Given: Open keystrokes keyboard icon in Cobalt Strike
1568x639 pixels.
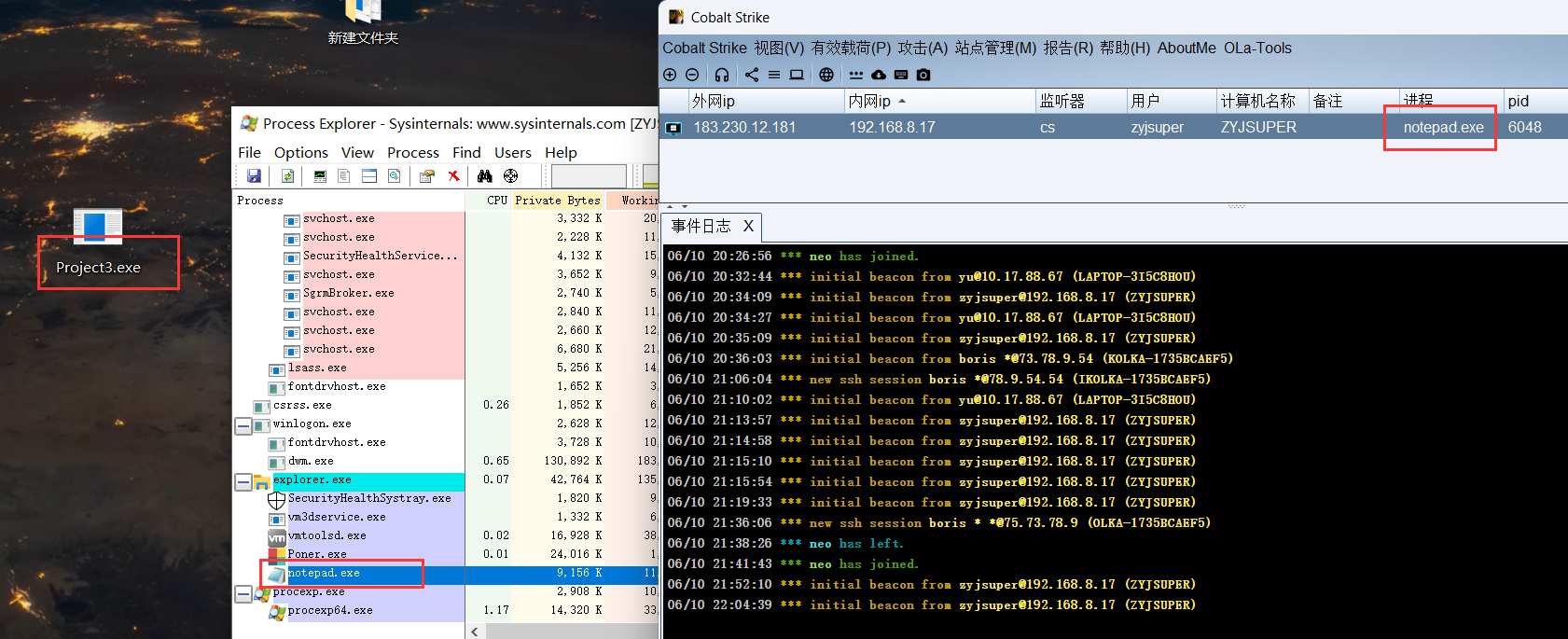Looking at the screenshot, I should click(901, 75).
